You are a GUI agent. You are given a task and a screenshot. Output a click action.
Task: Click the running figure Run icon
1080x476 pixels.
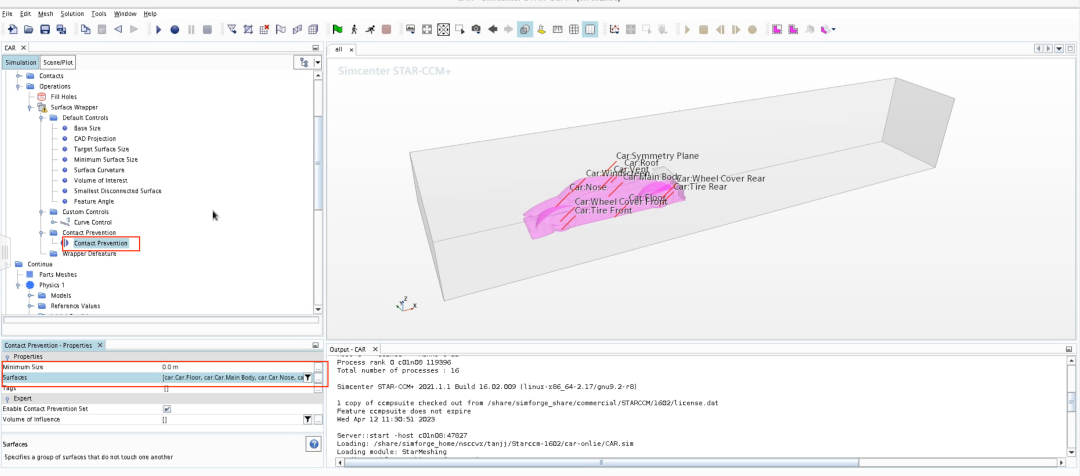[370, 29]
